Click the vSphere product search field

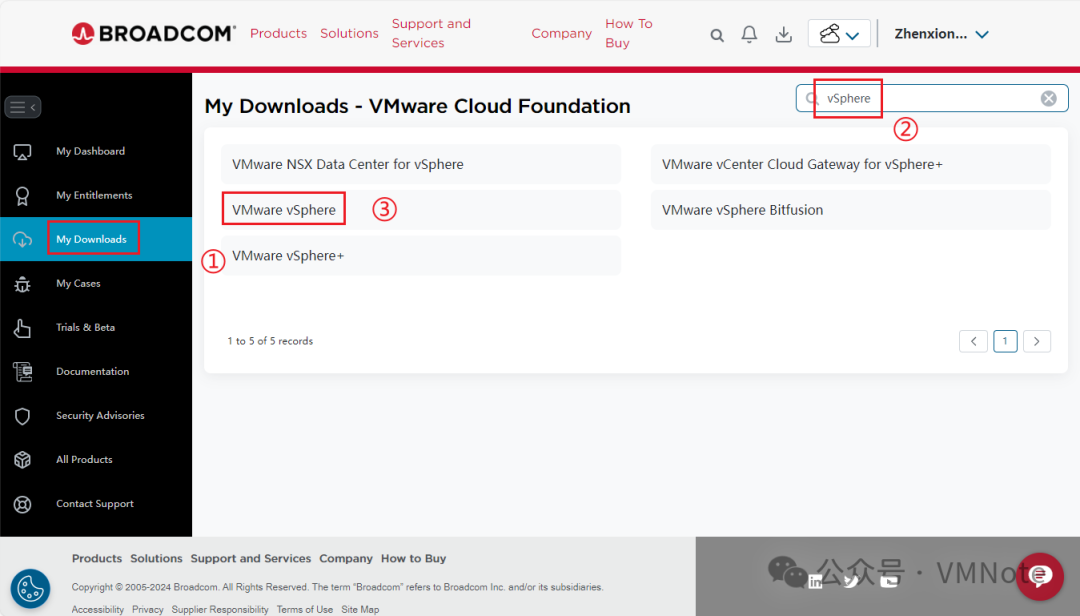pos(932,98)
